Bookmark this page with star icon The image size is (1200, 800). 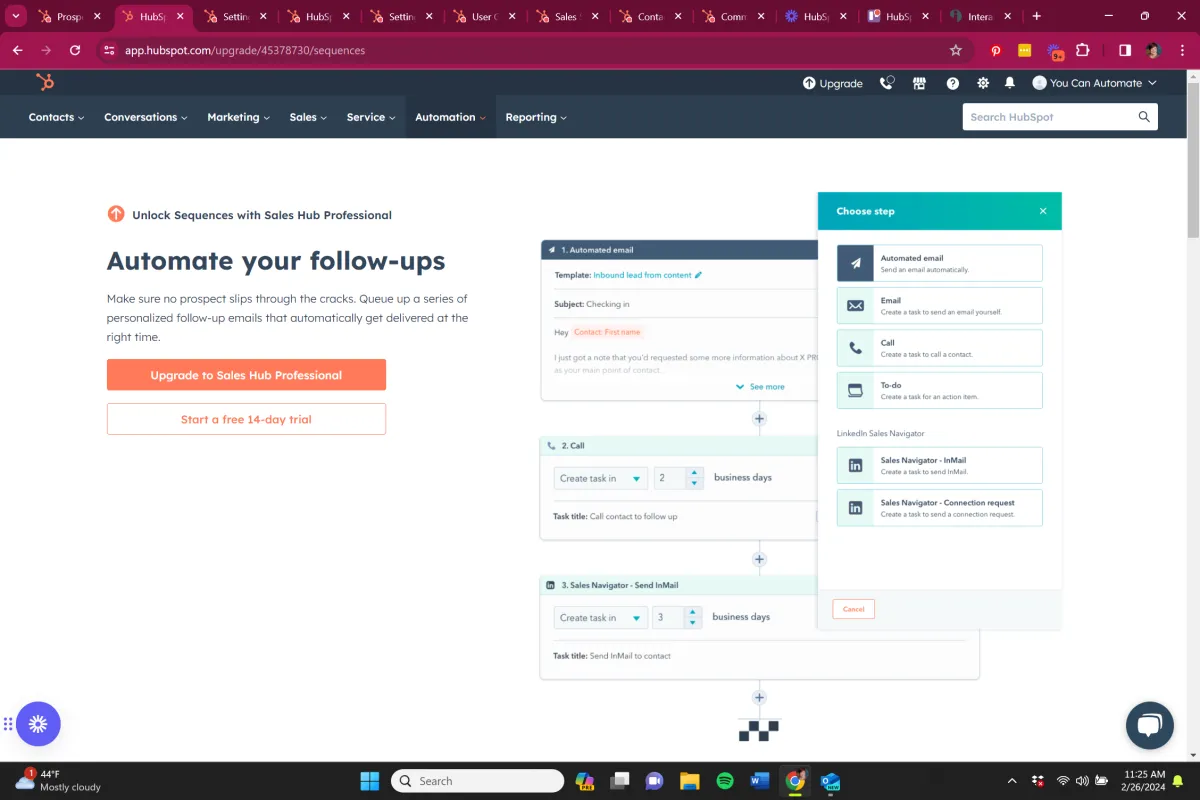tap(956, 50)
